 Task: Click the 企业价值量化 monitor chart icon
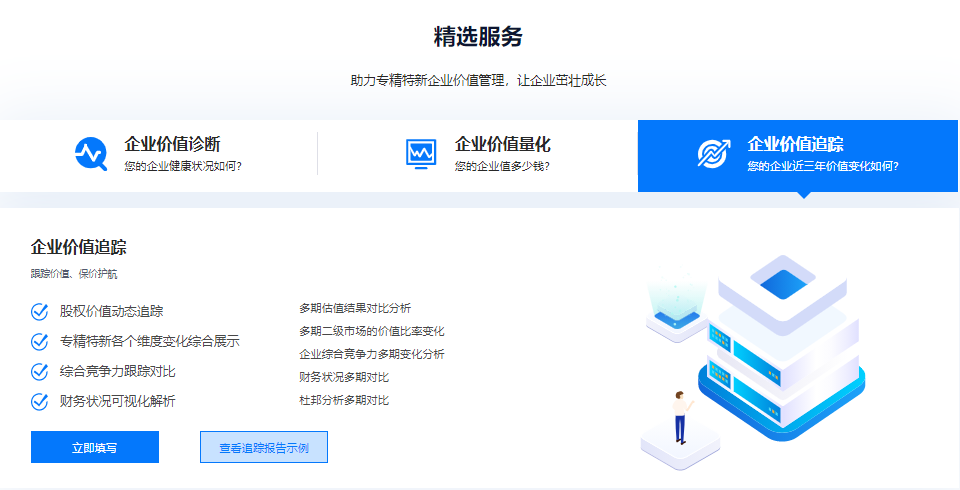click(421, 154)
